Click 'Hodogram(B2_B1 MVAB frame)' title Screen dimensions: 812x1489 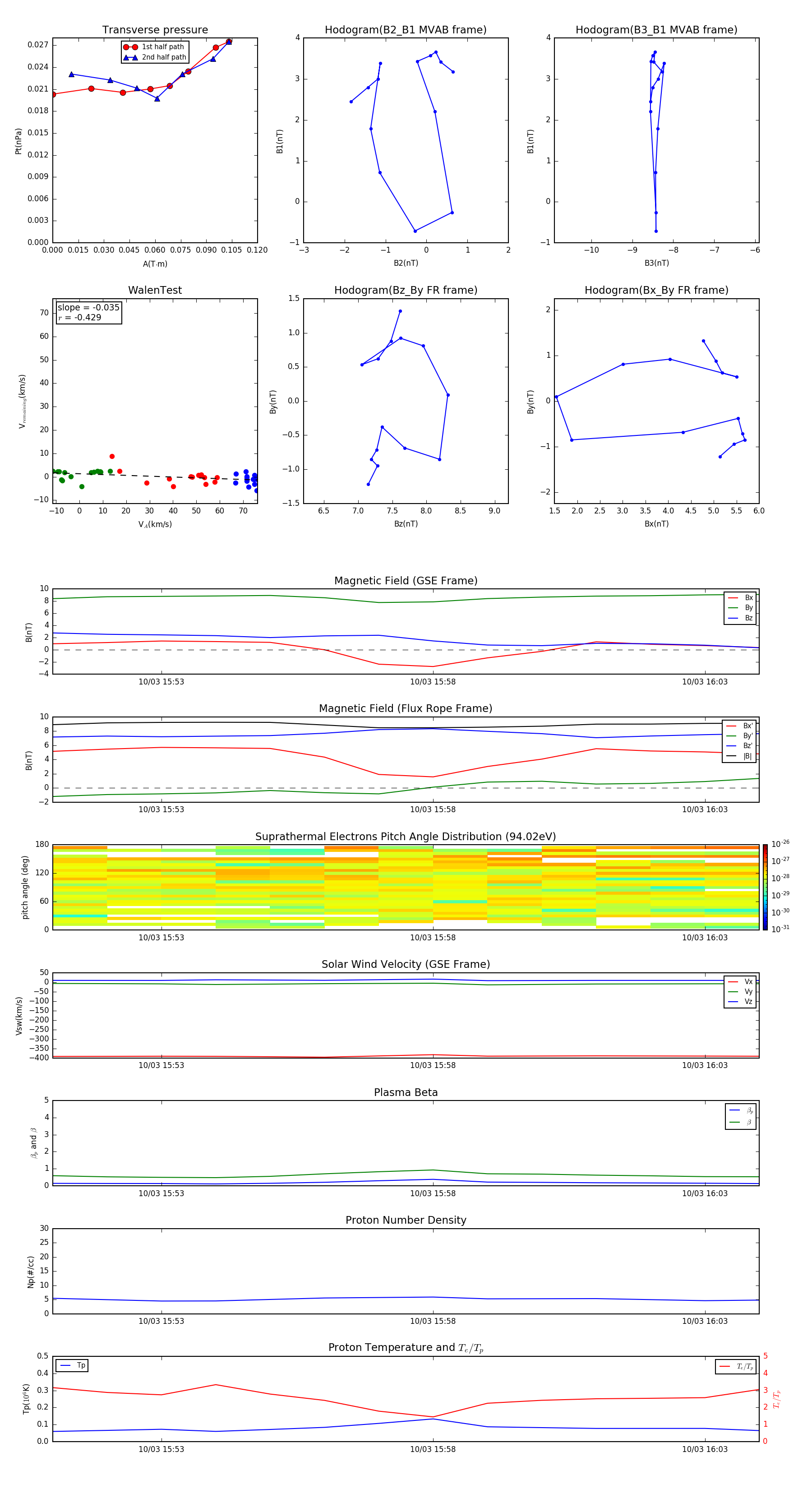click(x=406, y=30)
